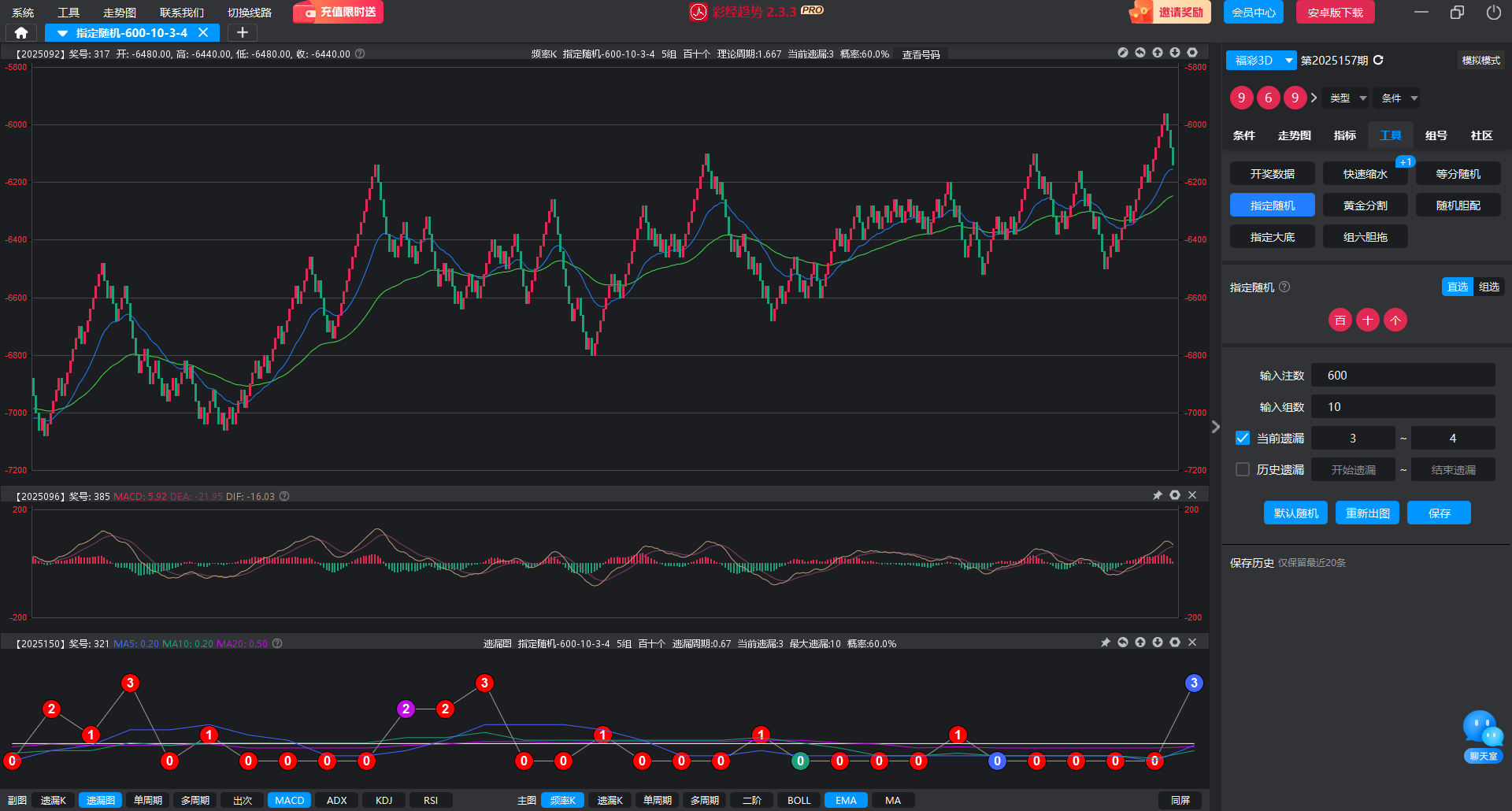Toggle the 当前遗漏 checkbox

coord(1243,438)
